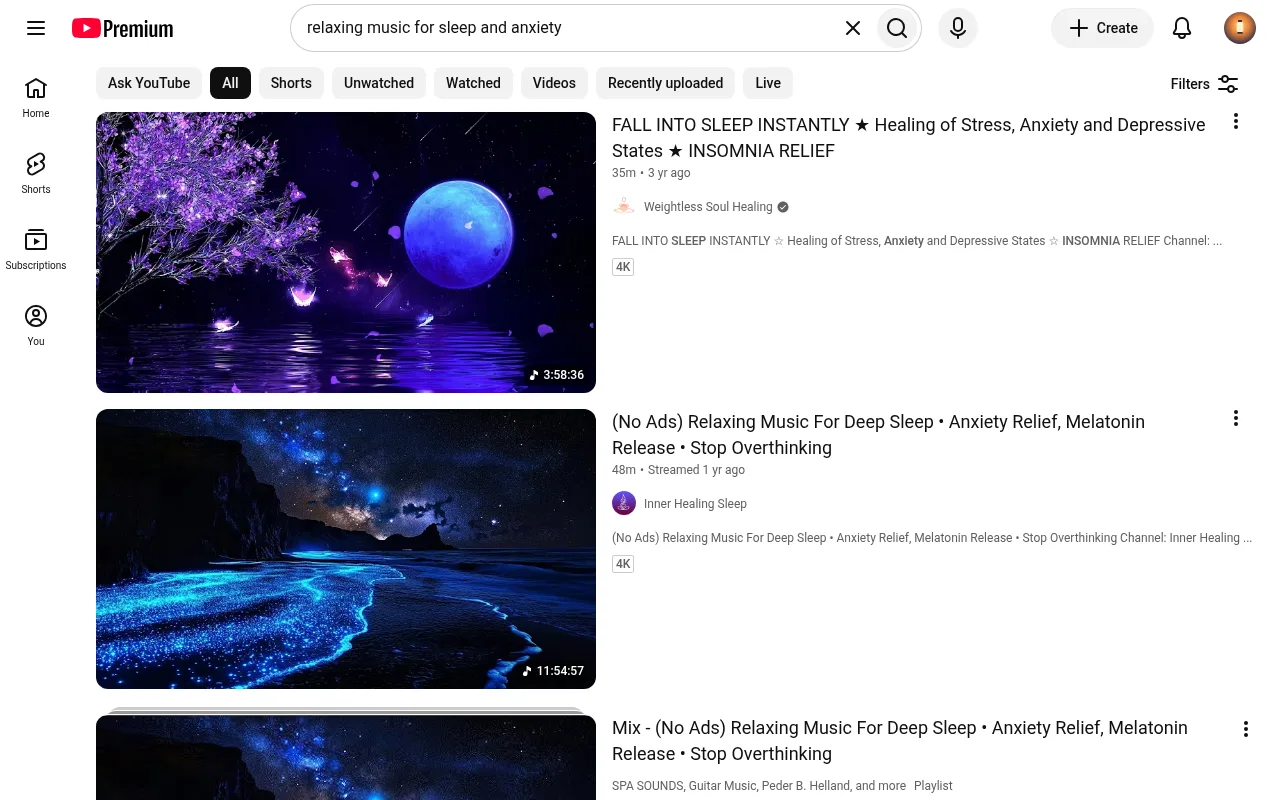Open more options for (No Ads) Relaxing Music video

(x=1236, y=418)
